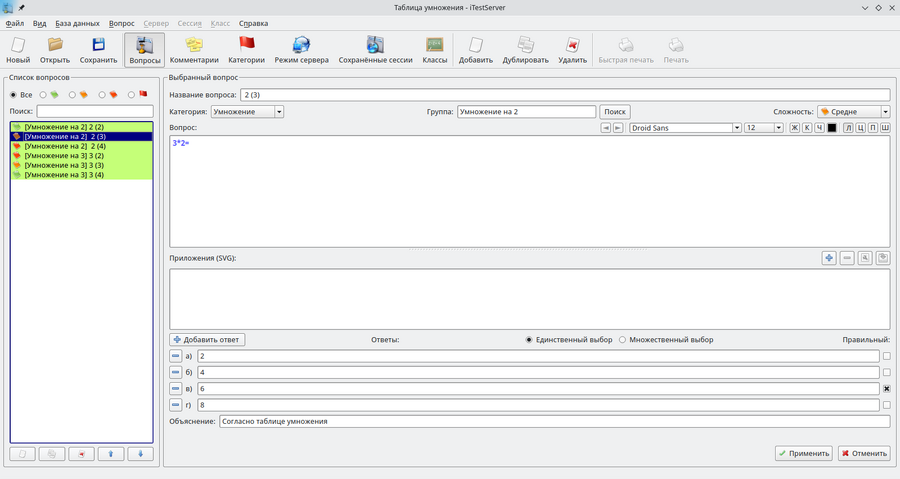Filter questions by red flag radio button

tap(131, 95)
